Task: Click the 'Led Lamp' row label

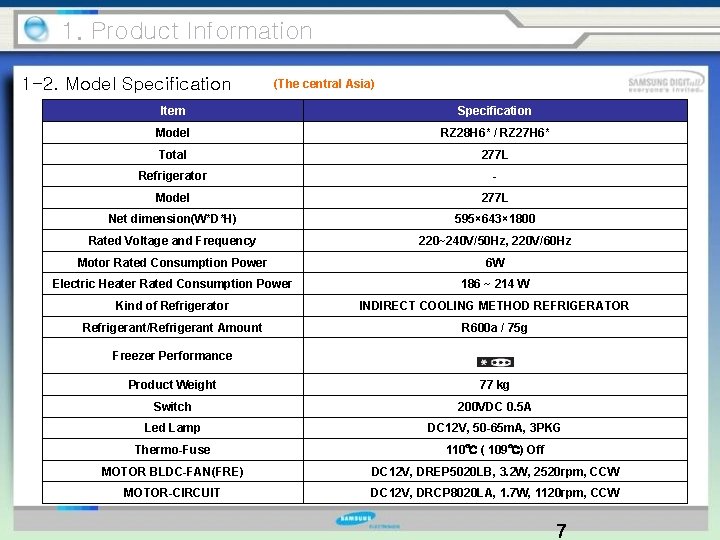Action: (x=172, y=428)
